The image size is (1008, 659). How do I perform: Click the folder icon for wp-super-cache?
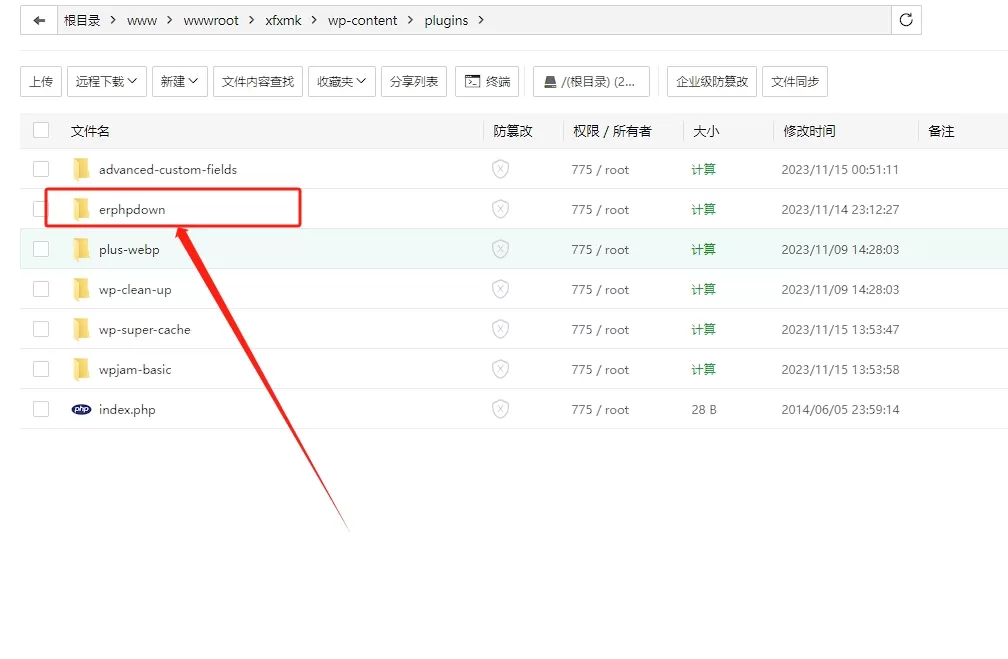coord(81,329)
